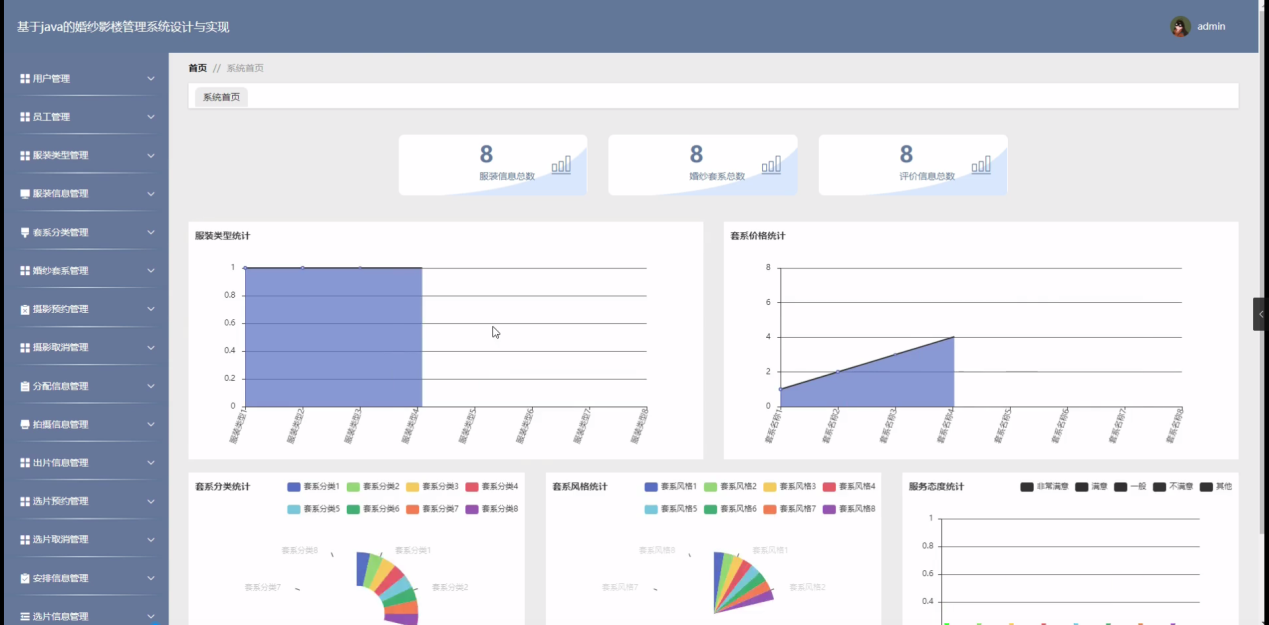Screen dimensions: 1269x625
Task: Click the 服装类型统计 chart title
Action: pyautogui.click(x=222, y=236)
